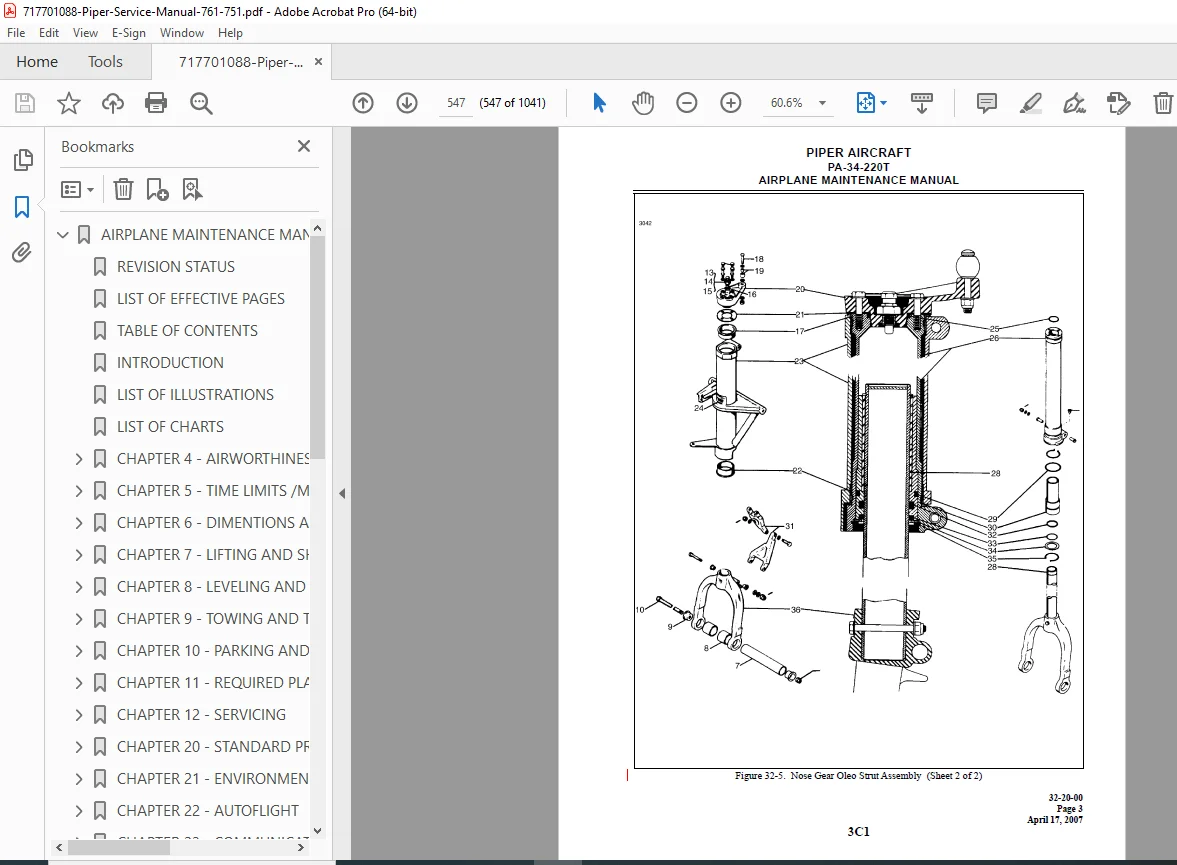This screenshot has height=865, width=1177.
Task: Go to next page arrow icon
Action: click(407, 103)
